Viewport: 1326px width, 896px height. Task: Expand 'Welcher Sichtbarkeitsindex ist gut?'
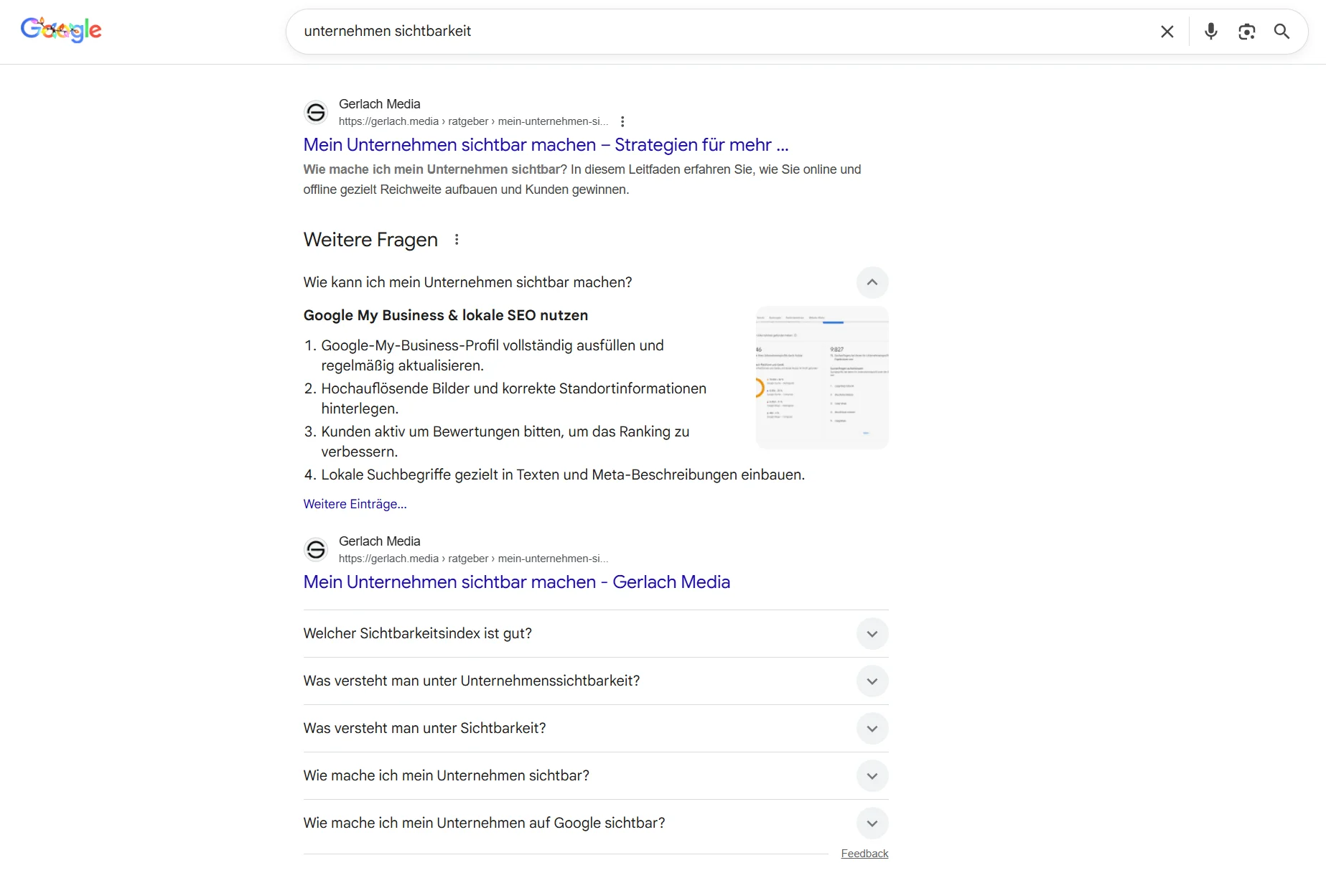pyautogui.click(x=872, y=634)
